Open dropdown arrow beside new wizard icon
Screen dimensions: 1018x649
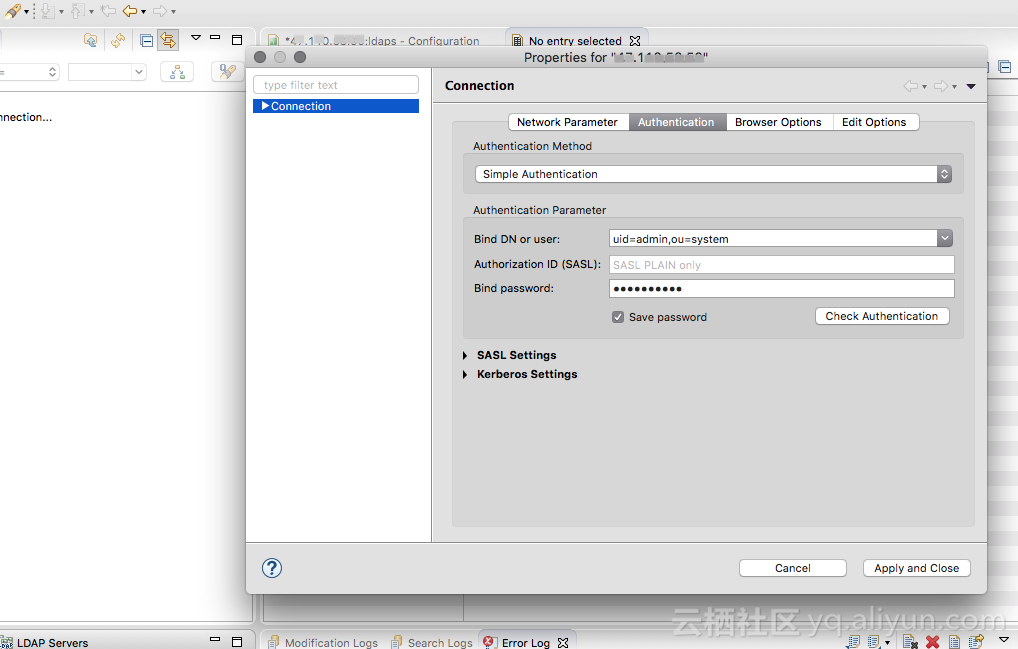pos(26,12)
